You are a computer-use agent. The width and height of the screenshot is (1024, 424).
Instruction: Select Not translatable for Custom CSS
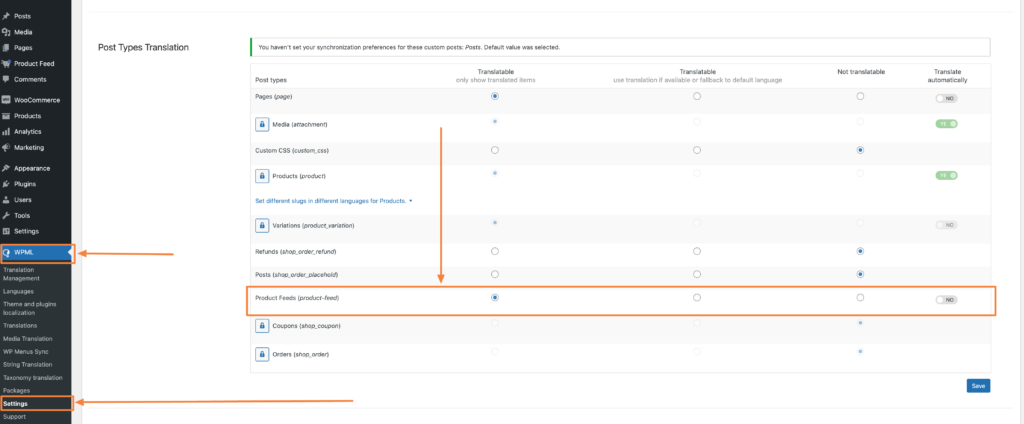pos(860,150)
